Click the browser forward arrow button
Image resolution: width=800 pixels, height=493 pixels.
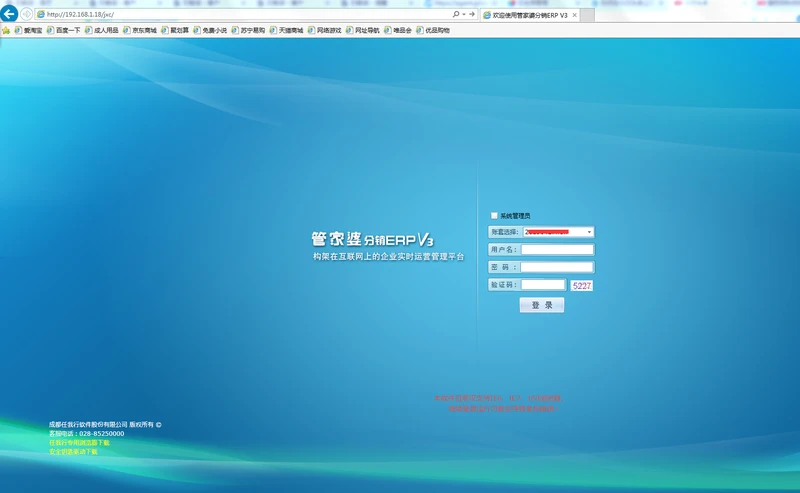(27, 14)
